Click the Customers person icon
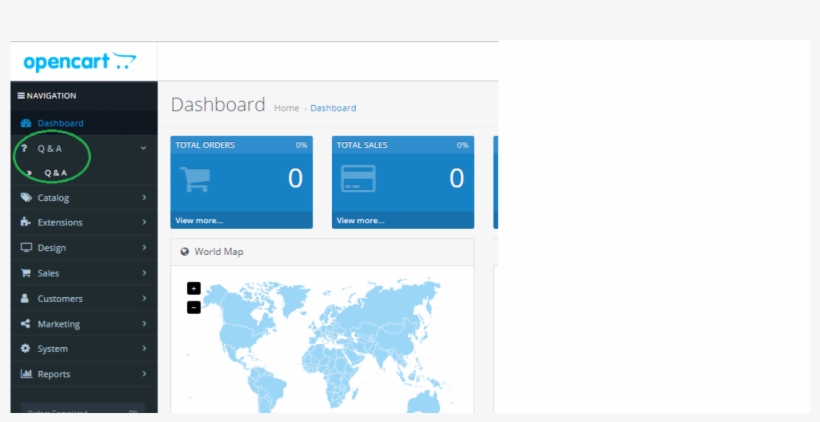 [x=26, y=299]
